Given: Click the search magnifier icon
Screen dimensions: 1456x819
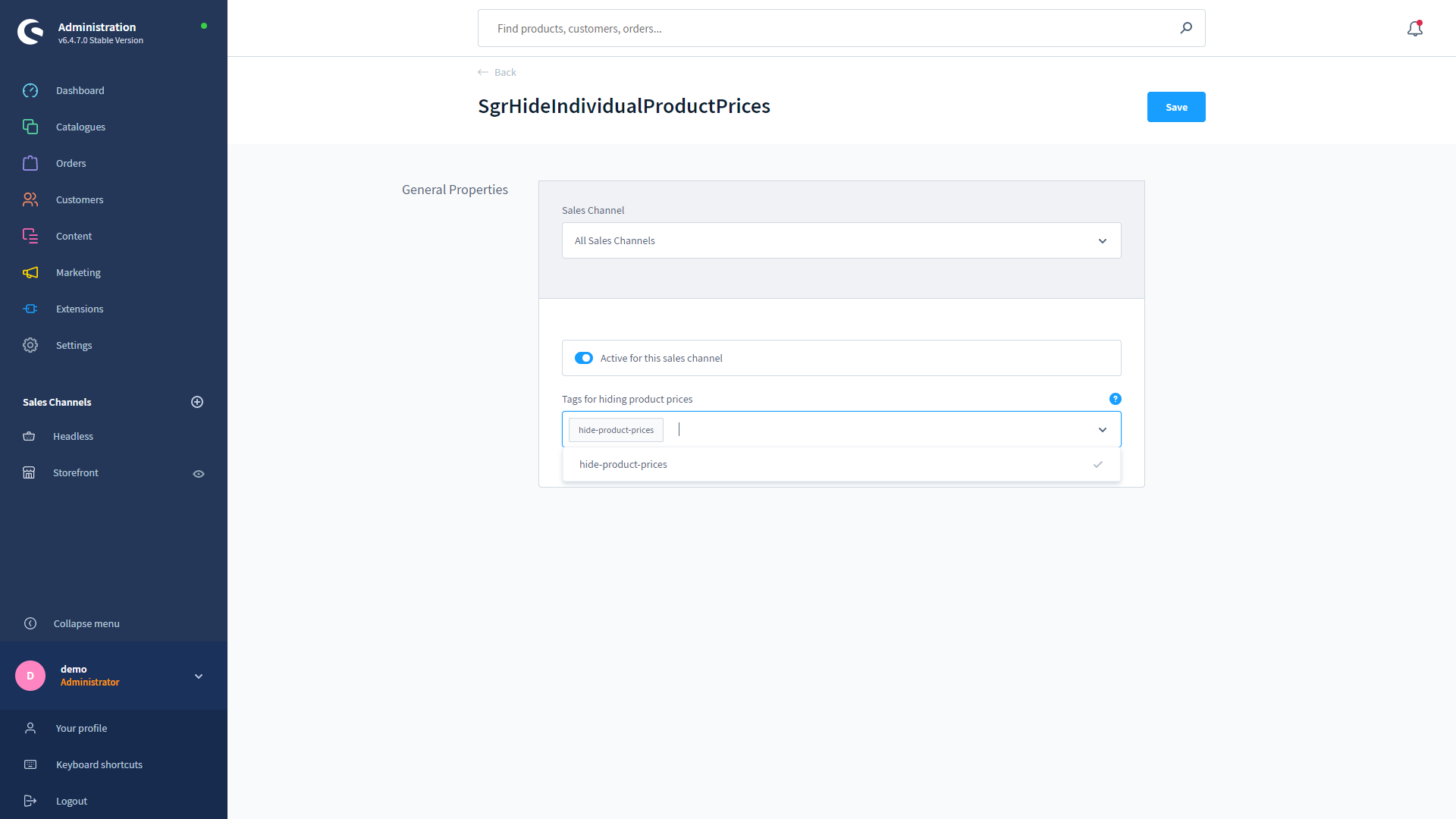Looking at the screenshot, I should tap(1186, 28).
